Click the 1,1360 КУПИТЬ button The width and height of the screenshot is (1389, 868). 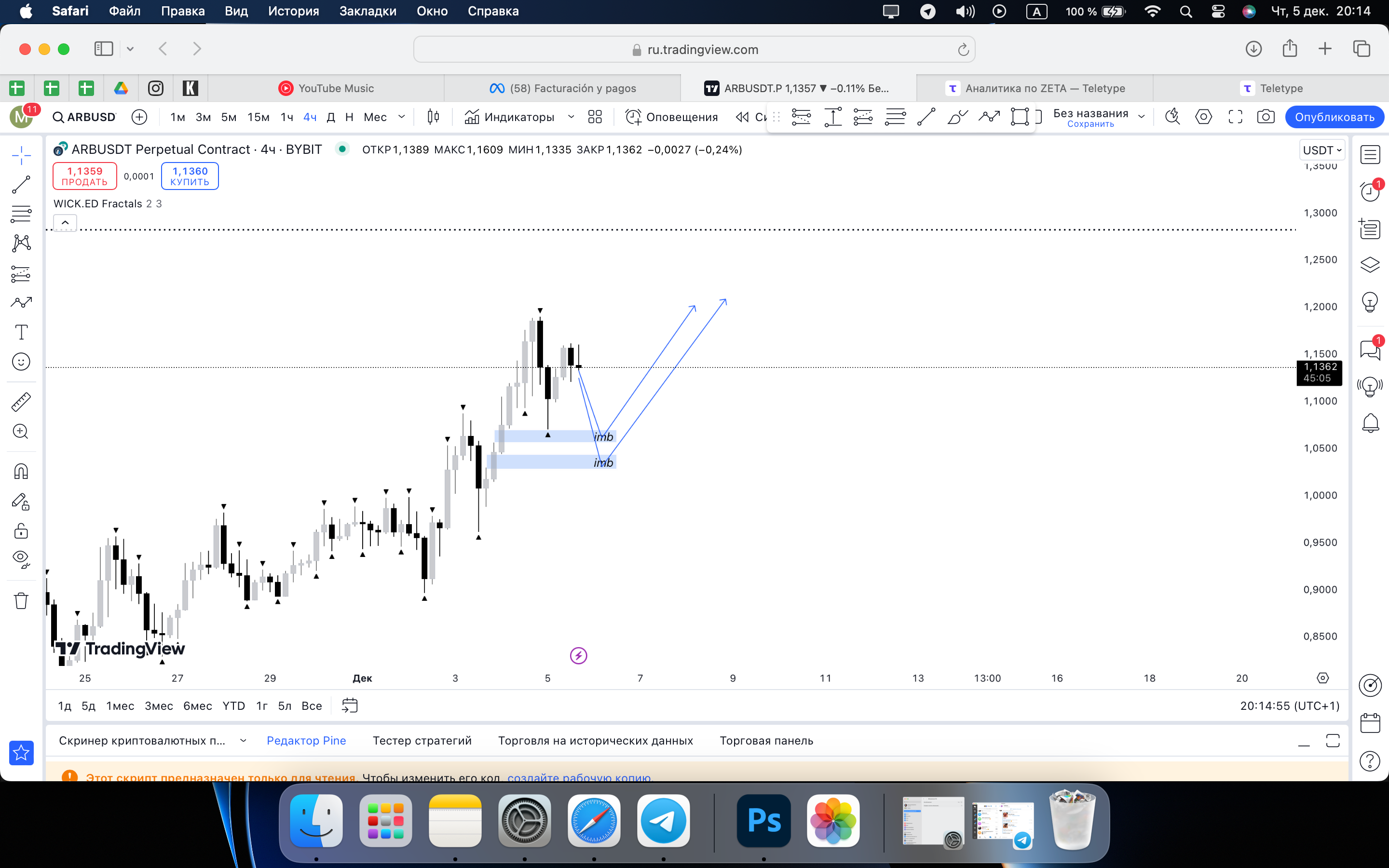[x=190, y=176]
